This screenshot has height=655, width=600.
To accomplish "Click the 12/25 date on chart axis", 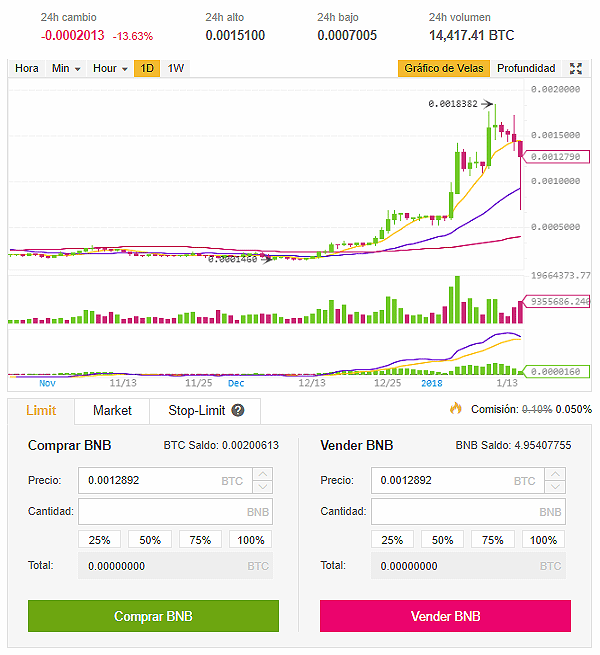I will 387,383.
